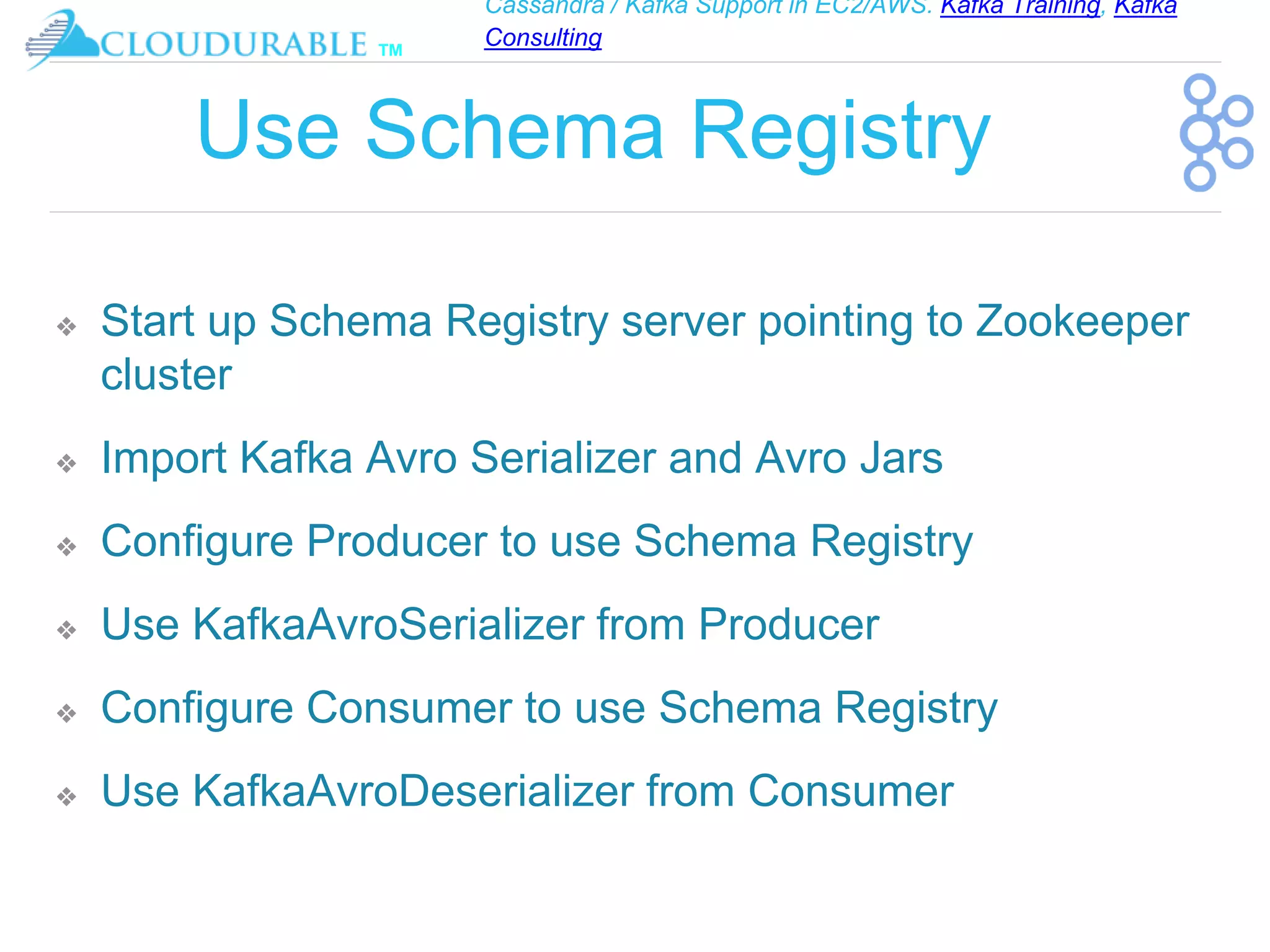Click the bullet icon before Import Kafka Avro Serializer
The image size is (1270, 952).
(x=66, y=463)
